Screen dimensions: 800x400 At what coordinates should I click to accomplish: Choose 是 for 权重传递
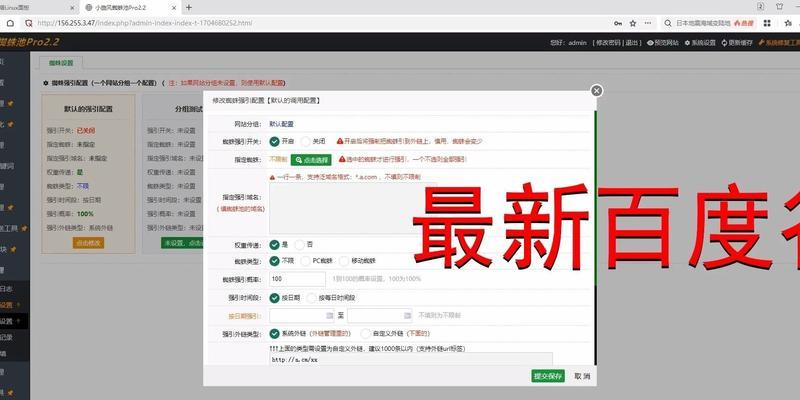click(274, 245)
